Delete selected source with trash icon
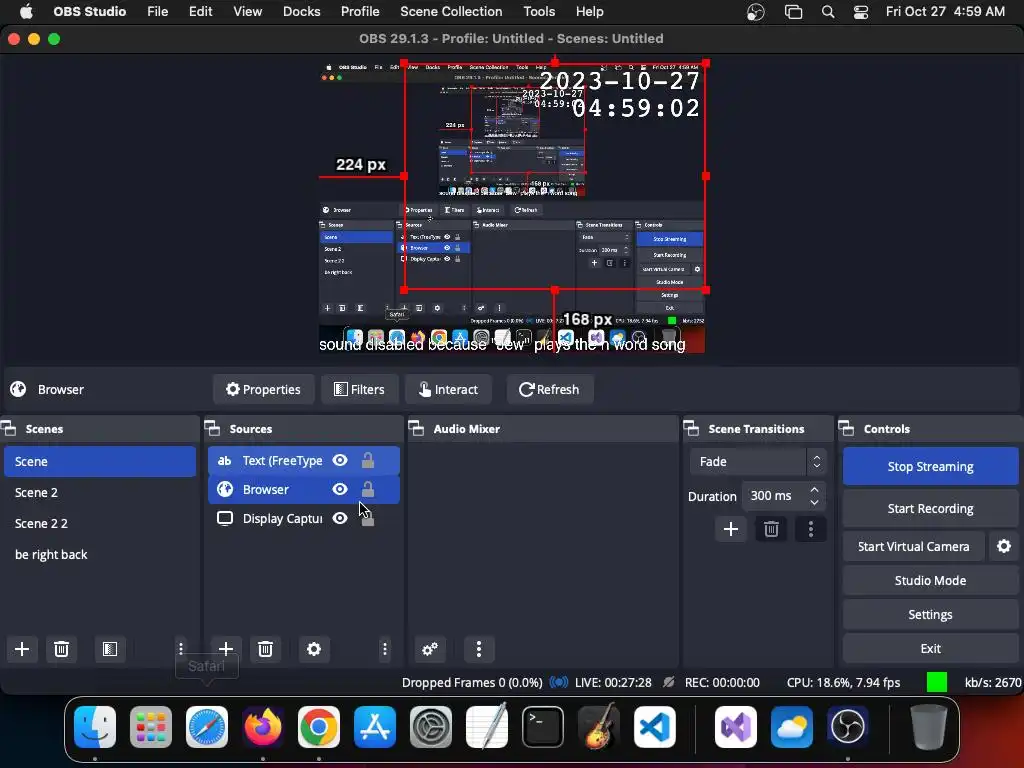The image size is (1024, 768). tap(265, 649)
